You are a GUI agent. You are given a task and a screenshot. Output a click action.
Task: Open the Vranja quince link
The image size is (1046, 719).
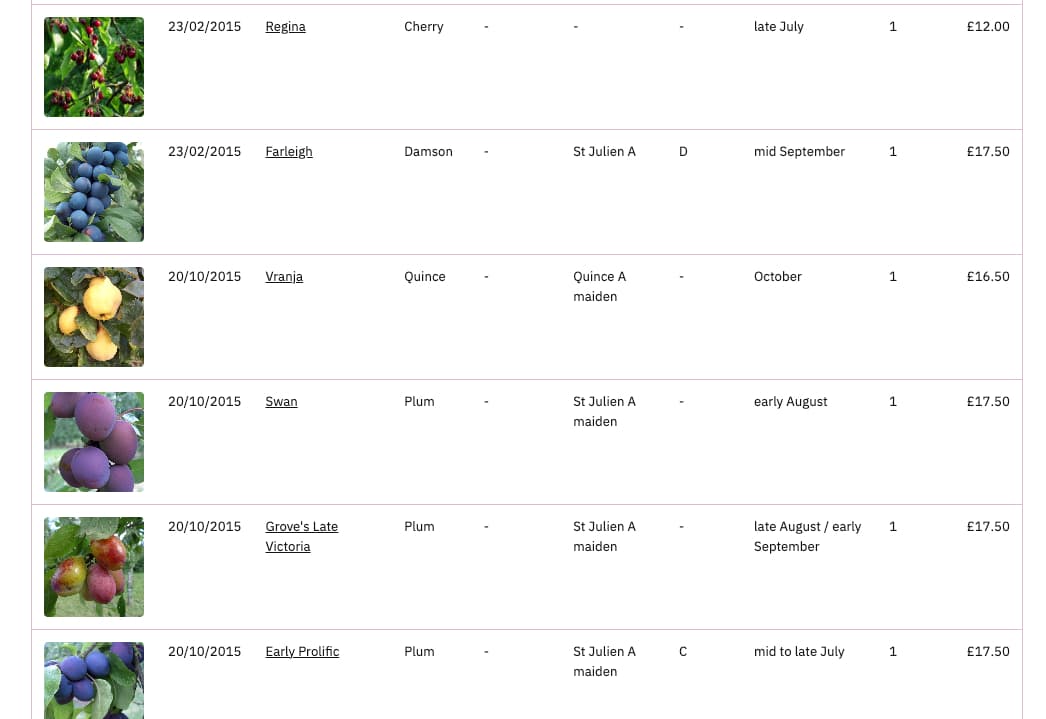coord(284,277)
